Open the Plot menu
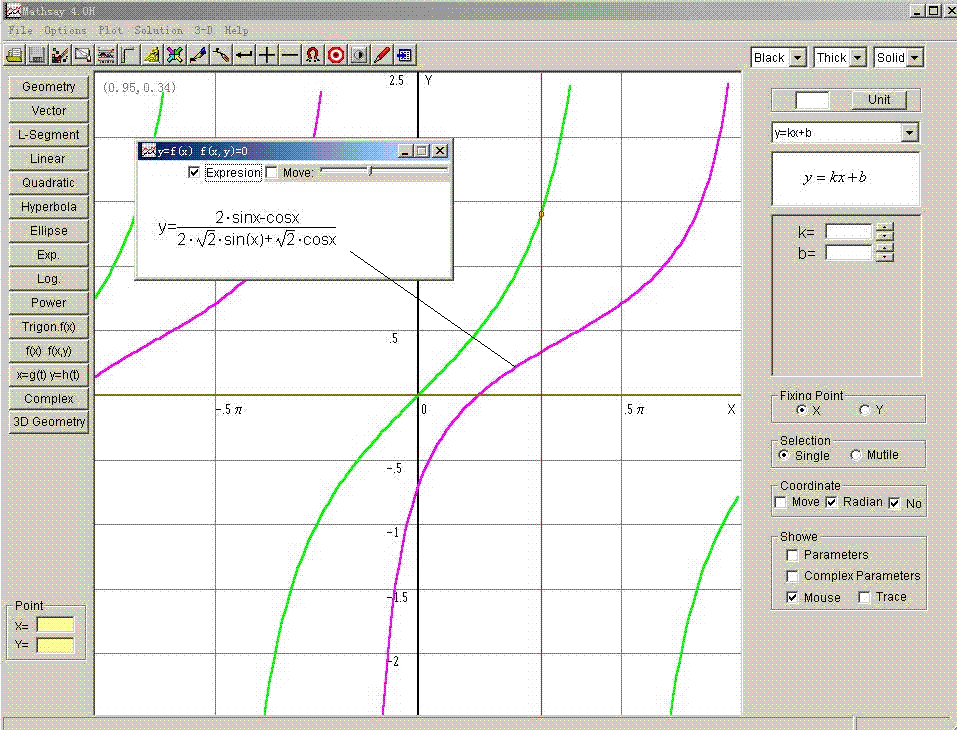 (x=110, y=30)
